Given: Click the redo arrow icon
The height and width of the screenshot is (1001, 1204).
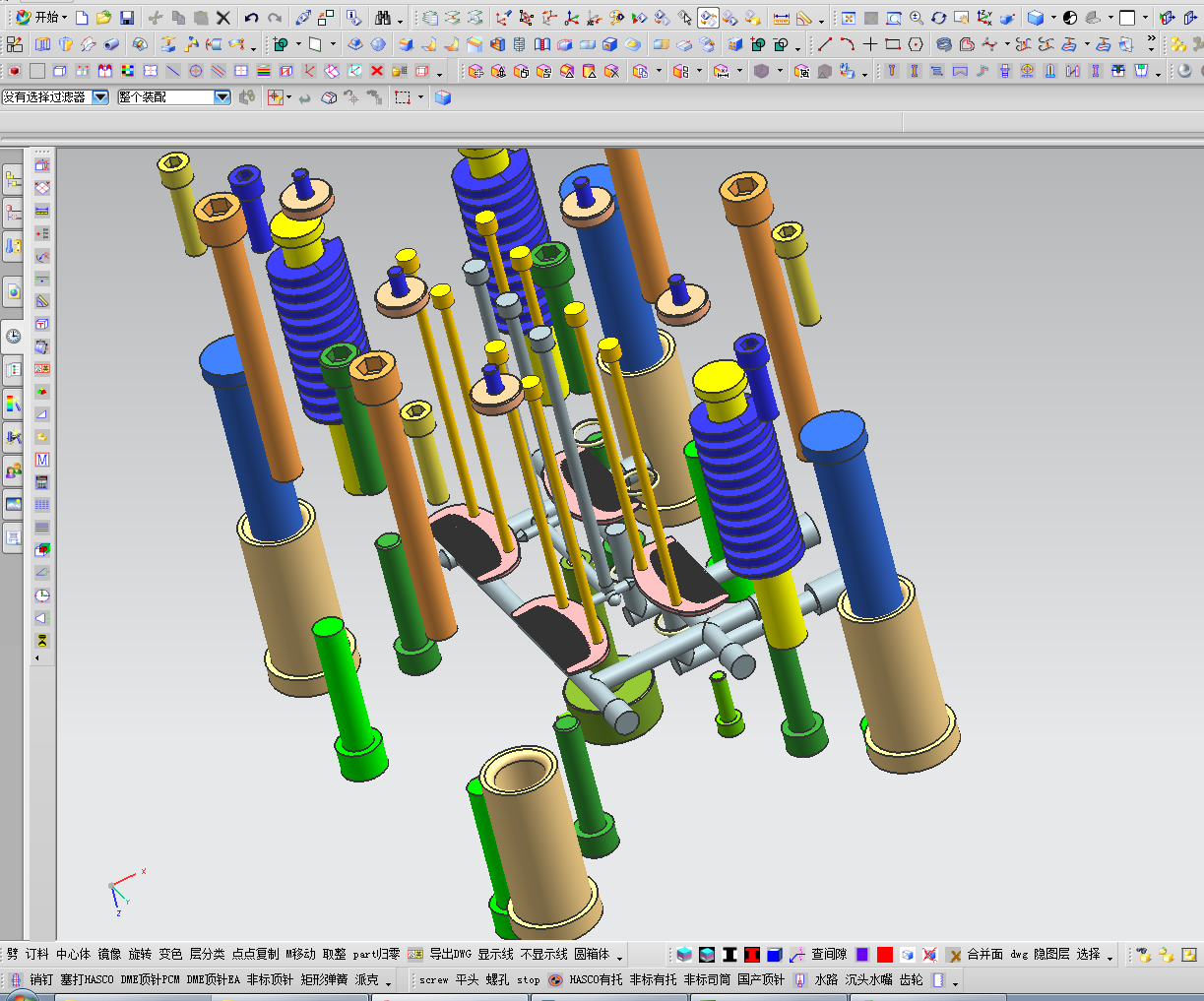Looking at the screenshot, I should (x=274, y=18).
